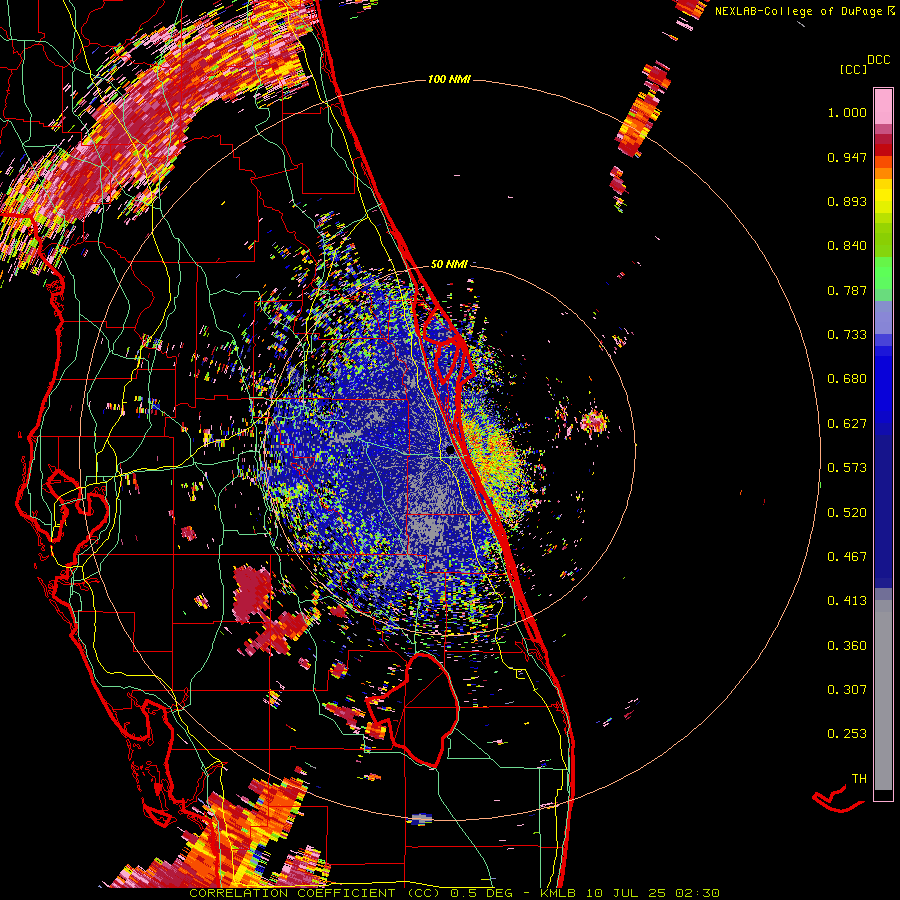This screenshot has height=900, width=900.
Task: Select the 0.947 scale value
Action: [x=847, y=157]
